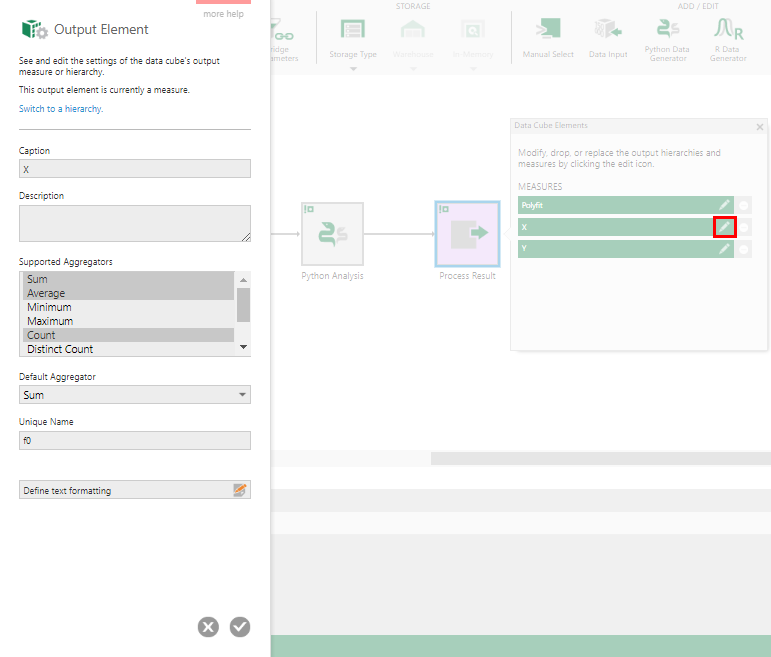Click the Caption input field
The width and height of the screenshot is (771, 657).
pos(134,170)
